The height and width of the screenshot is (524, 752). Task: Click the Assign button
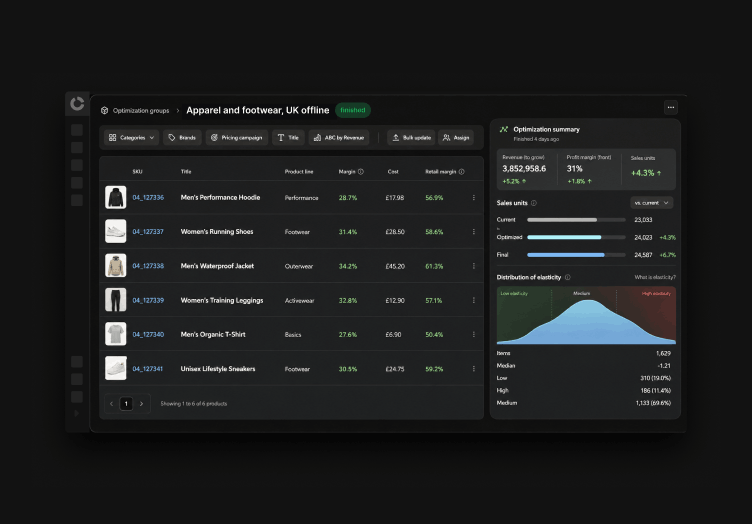(x=456, y=138)
